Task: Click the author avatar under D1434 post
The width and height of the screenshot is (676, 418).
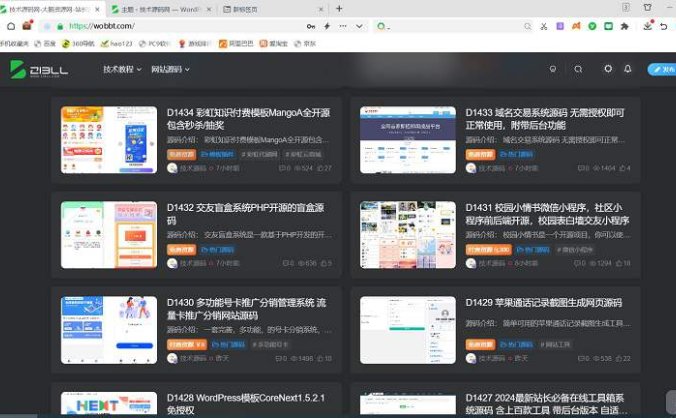Action: click(x=172, y=168)
